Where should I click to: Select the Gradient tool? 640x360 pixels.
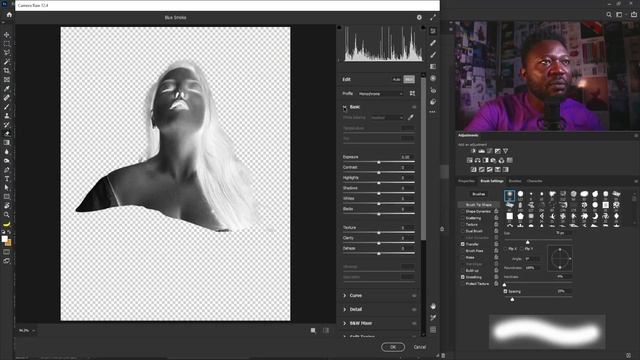point(7,143)
